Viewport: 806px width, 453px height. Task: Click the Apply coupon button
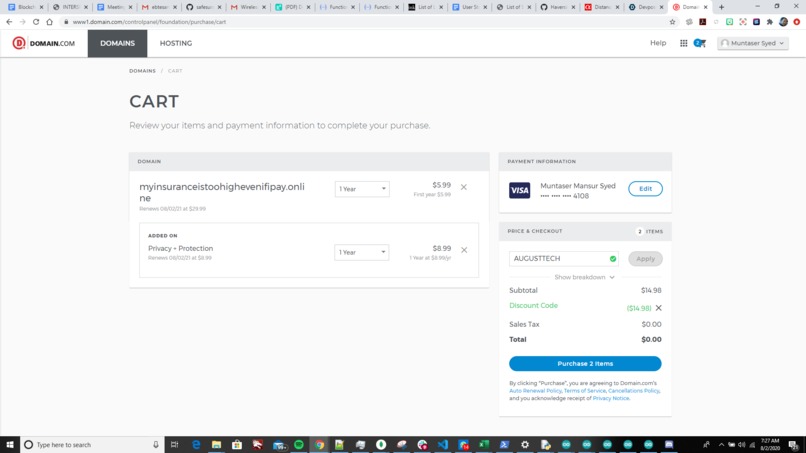click(645, 259)
